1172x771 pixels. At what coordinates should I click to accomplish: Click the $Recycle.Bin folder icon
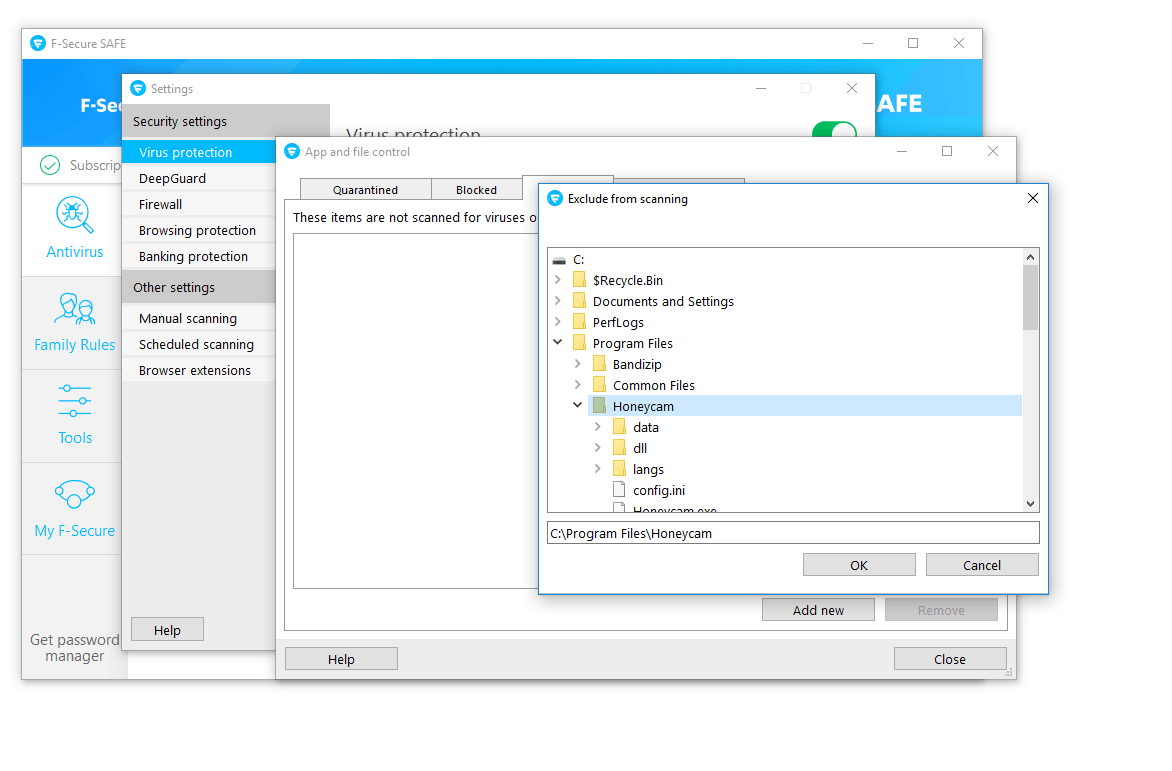tap(579, 280)
